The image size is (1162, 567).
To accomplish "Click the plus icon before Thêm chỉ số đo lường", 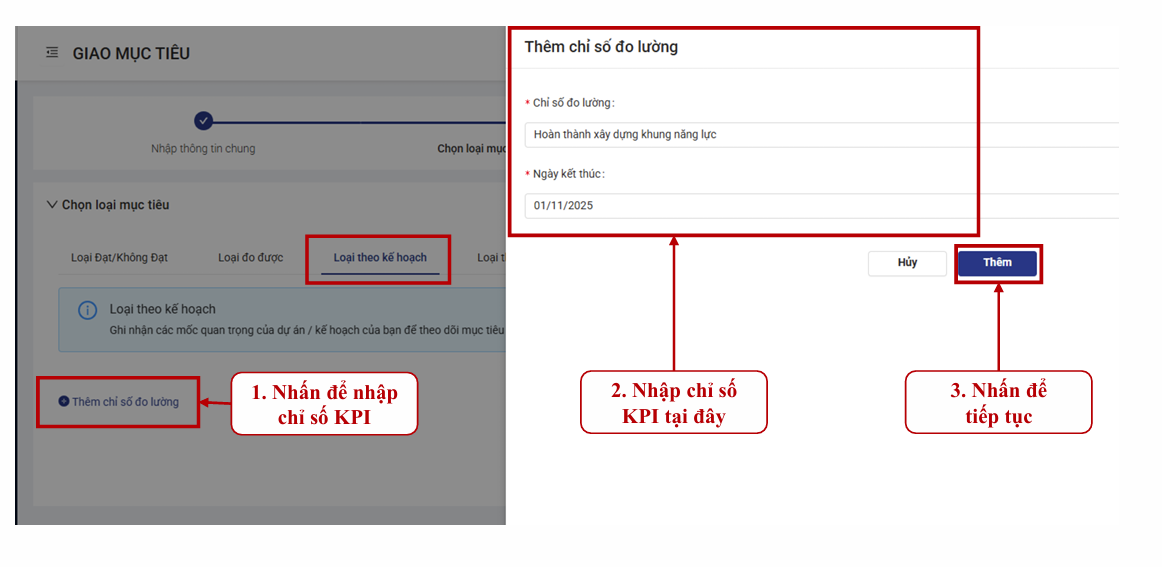I will pos(64,402).
